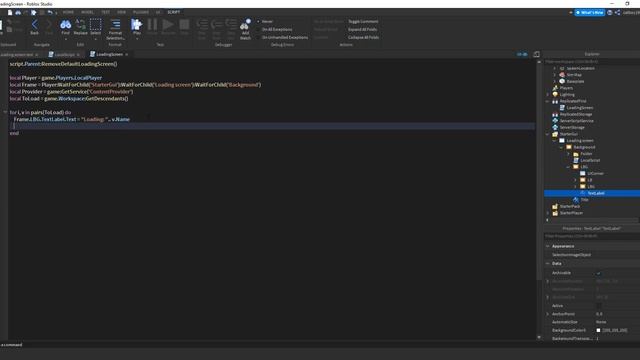The height and width of the screenshot is (360, 640).
Task: Select Baseplate in Explorer
Action: coord(575,81)
